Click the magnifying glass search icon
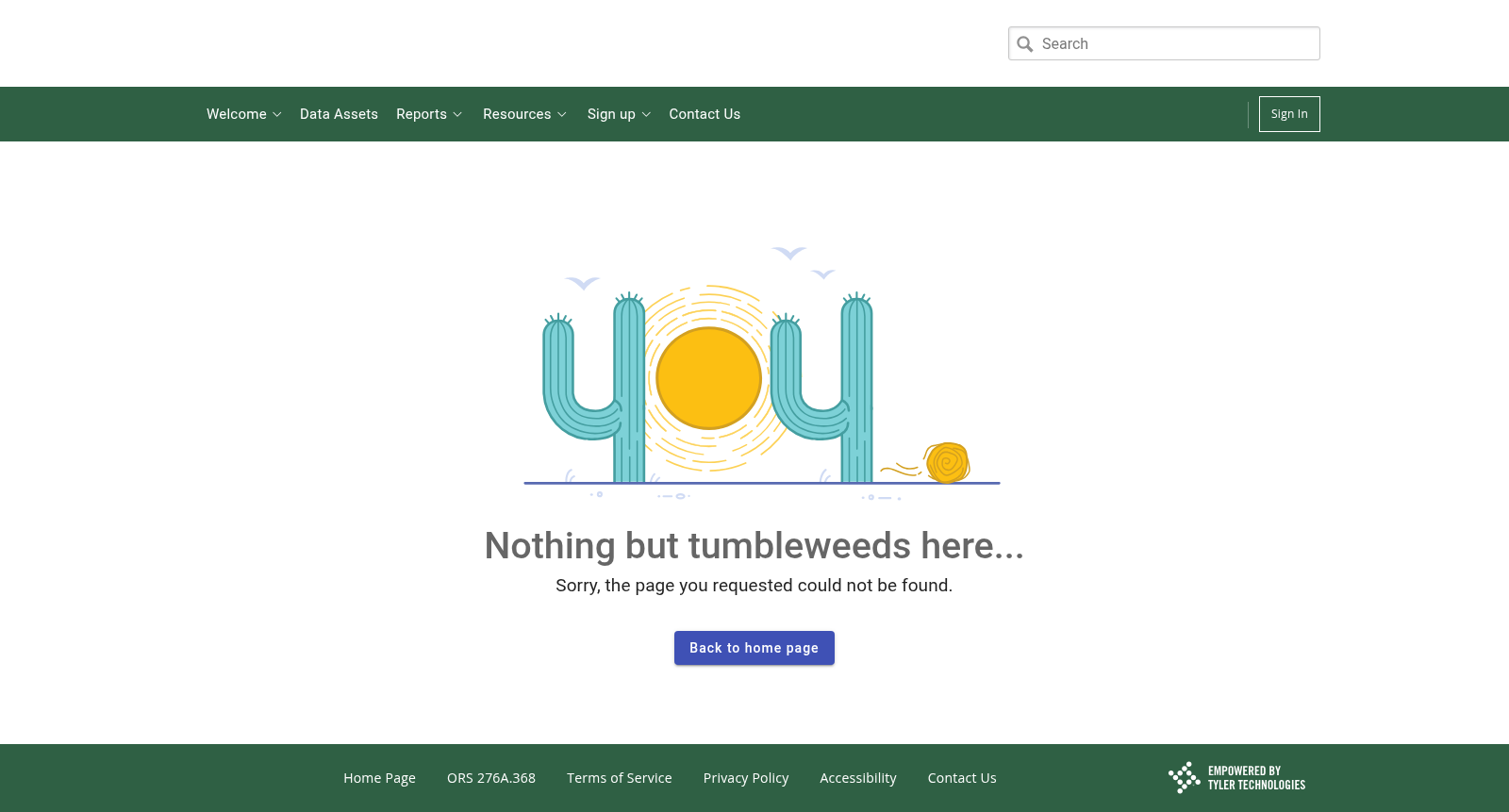This screenshot has width=1509, height=812. coord(1025,44)
